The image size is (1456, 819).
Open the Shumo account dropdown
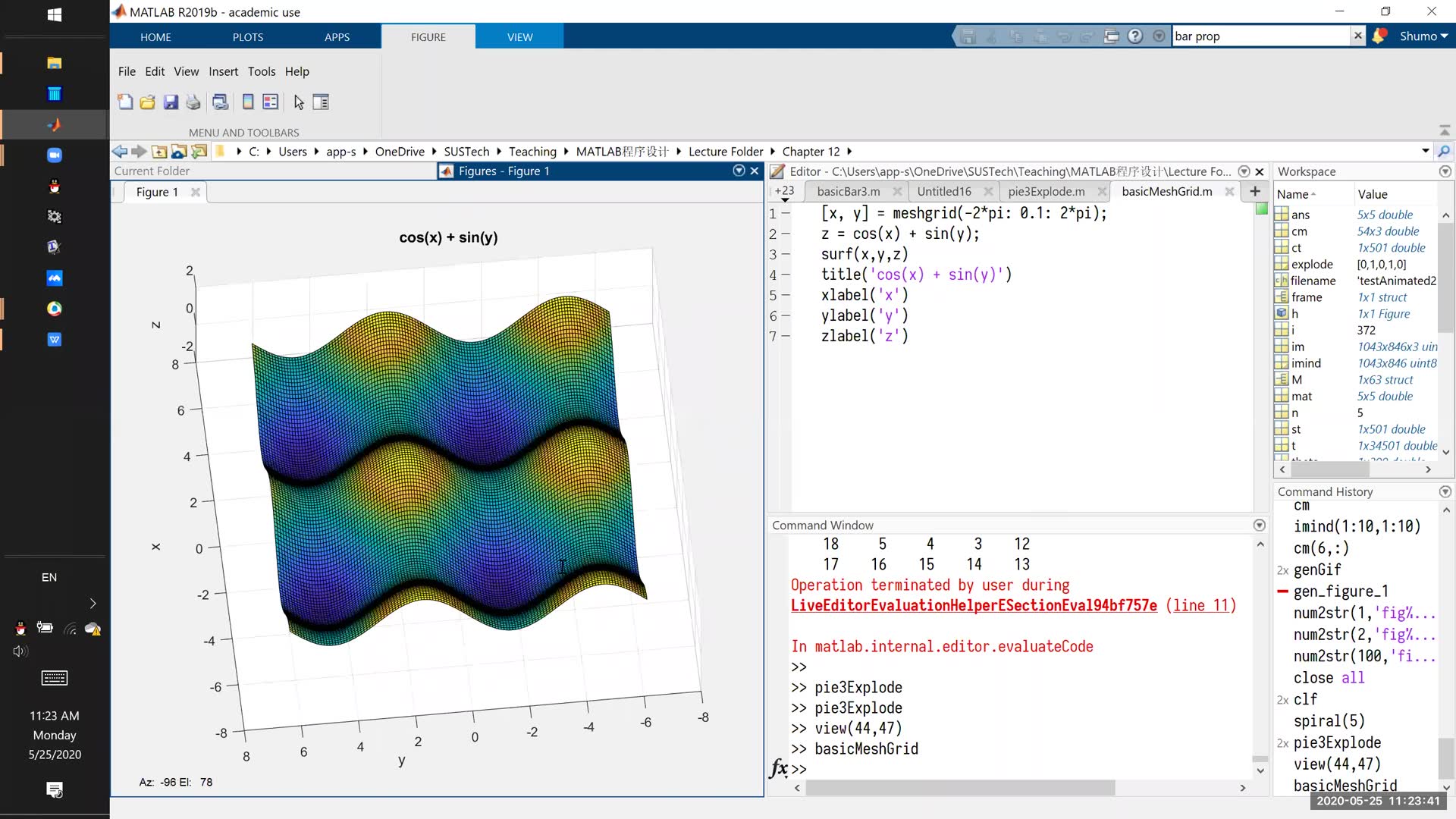click(x=1423, y=36)
